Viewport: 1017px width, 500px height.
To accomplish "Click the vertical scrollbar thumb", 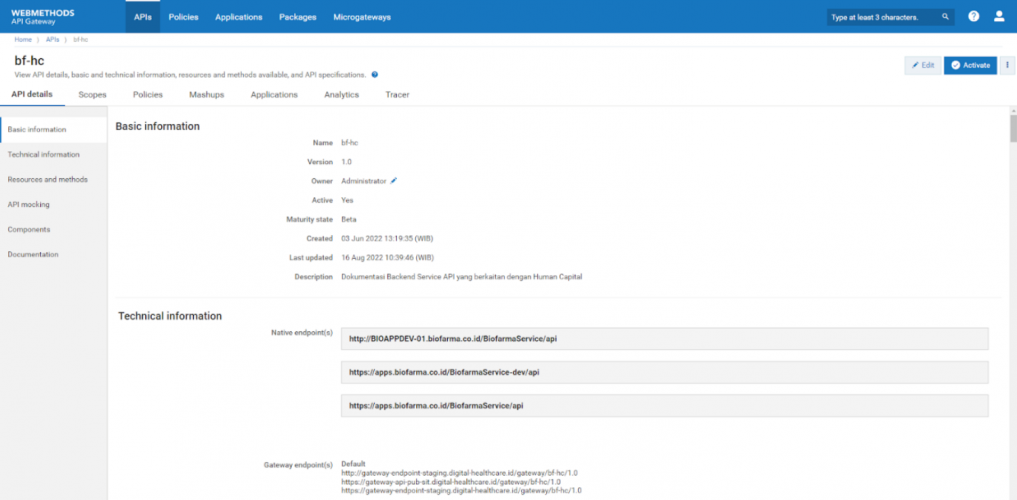I will (x=1013, y=128).
